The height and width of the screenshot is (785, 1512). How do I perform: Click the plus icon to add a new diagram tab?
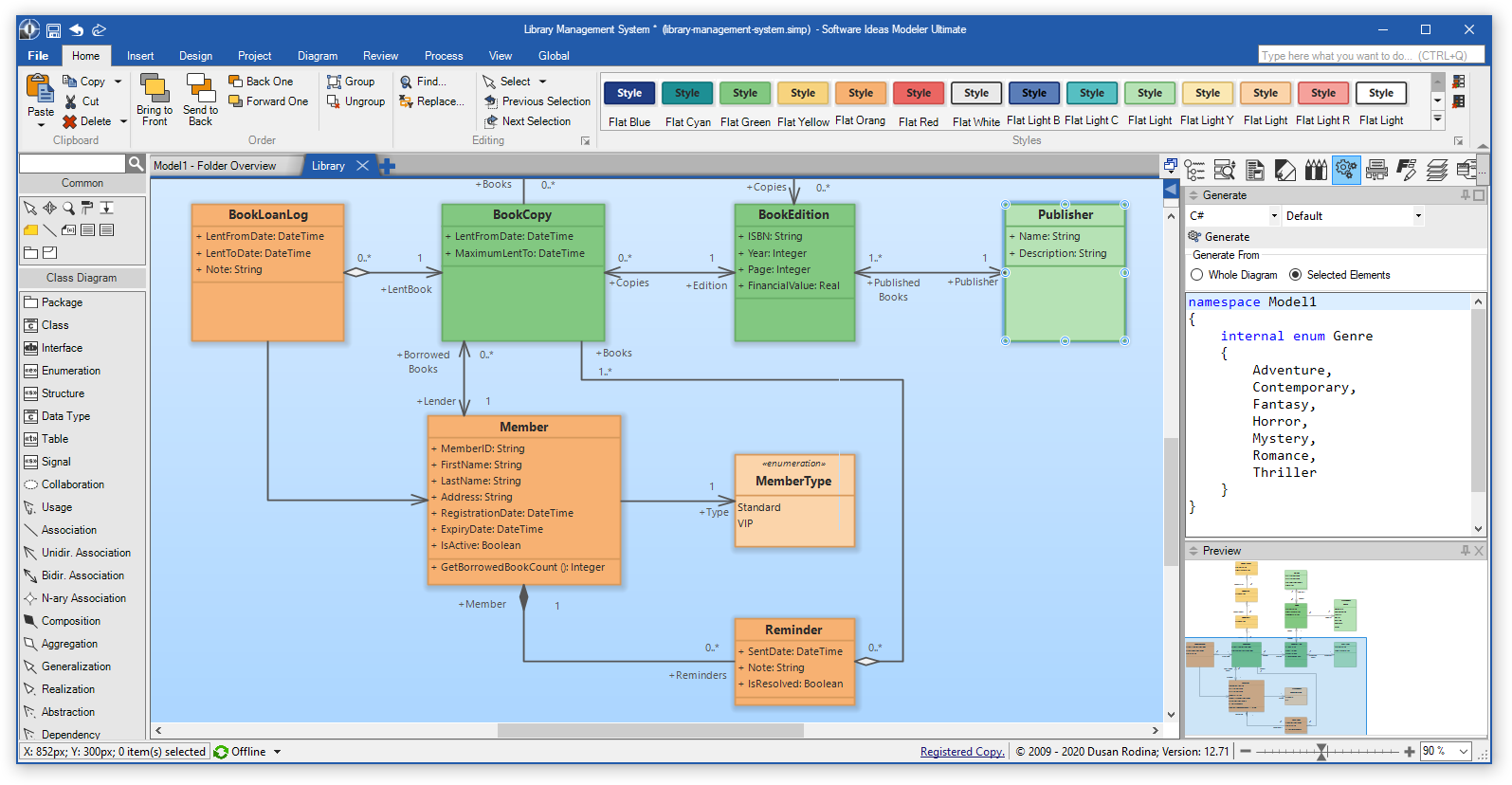pyautogui.click(x=387, y=166)
